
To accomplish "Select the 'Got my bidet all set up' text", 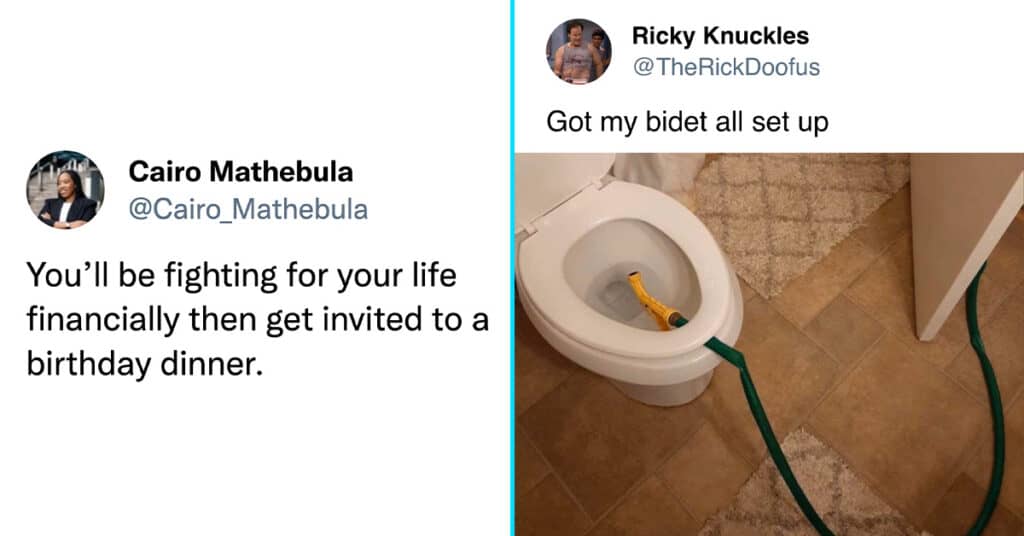I will click(687, 122).
